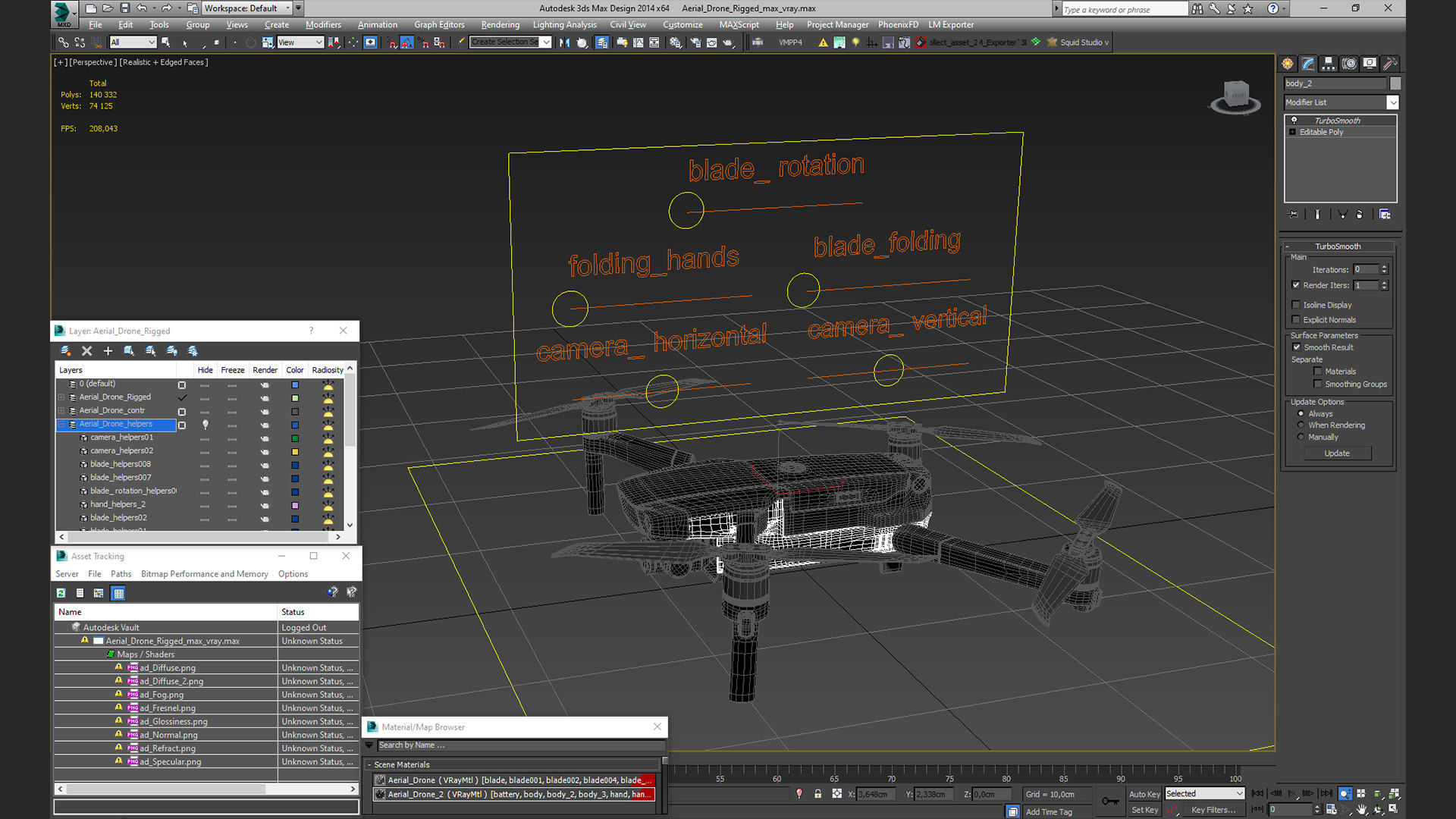This screenshot has height=819, width=1456.
Task: Collapse the TurboSmooth rollout header
Action: click(x=1338, y=246)
